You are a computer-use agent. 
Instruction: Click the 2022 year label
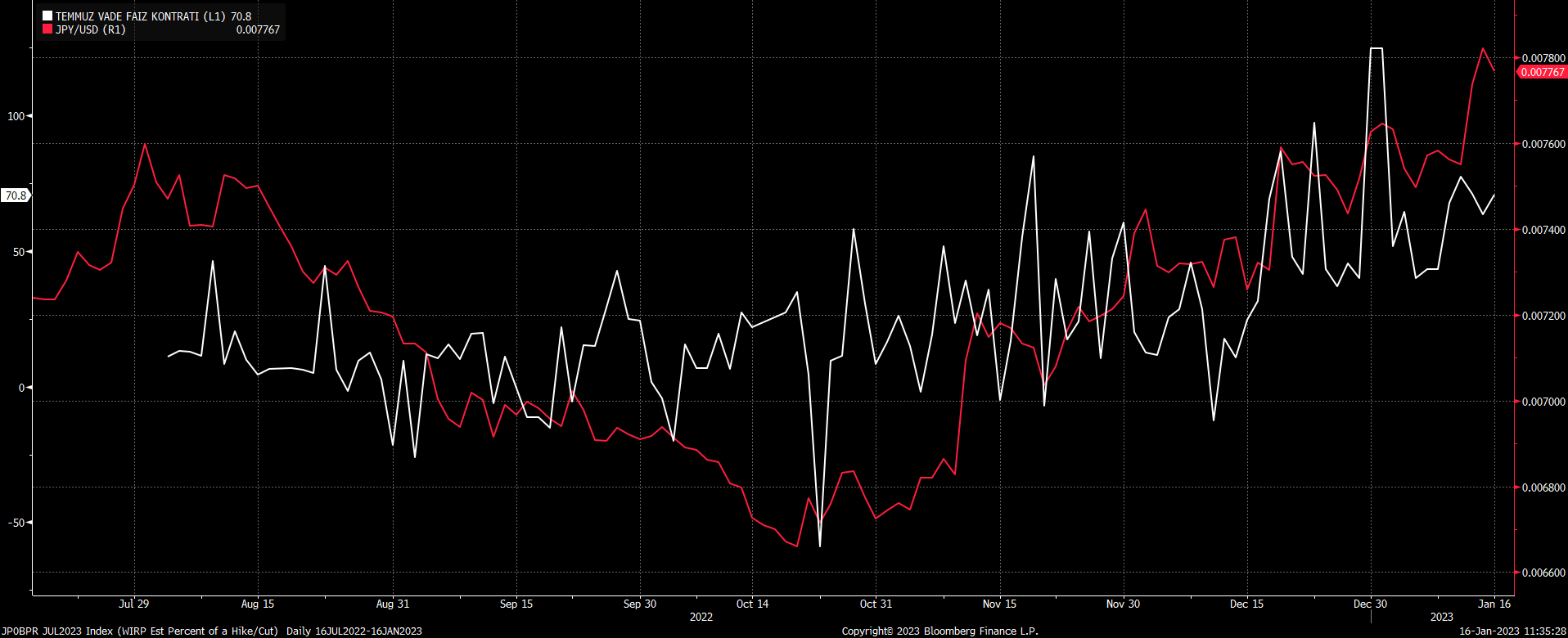coord(701,617)
